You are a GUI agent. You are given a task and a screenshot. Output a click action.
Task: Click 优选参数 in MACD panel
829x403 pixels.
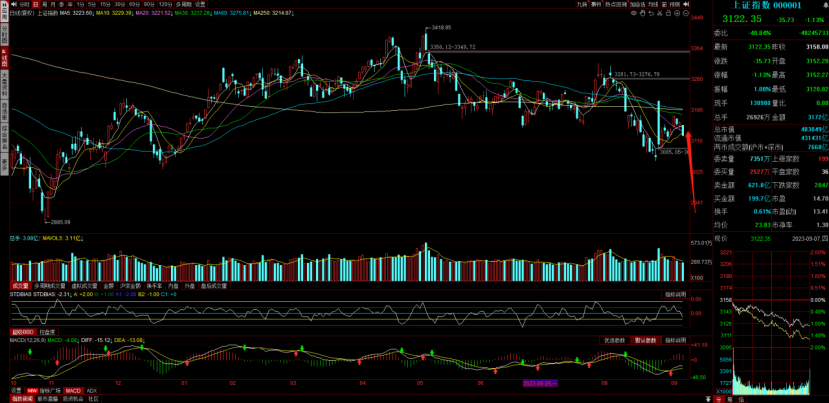[615, 340]
